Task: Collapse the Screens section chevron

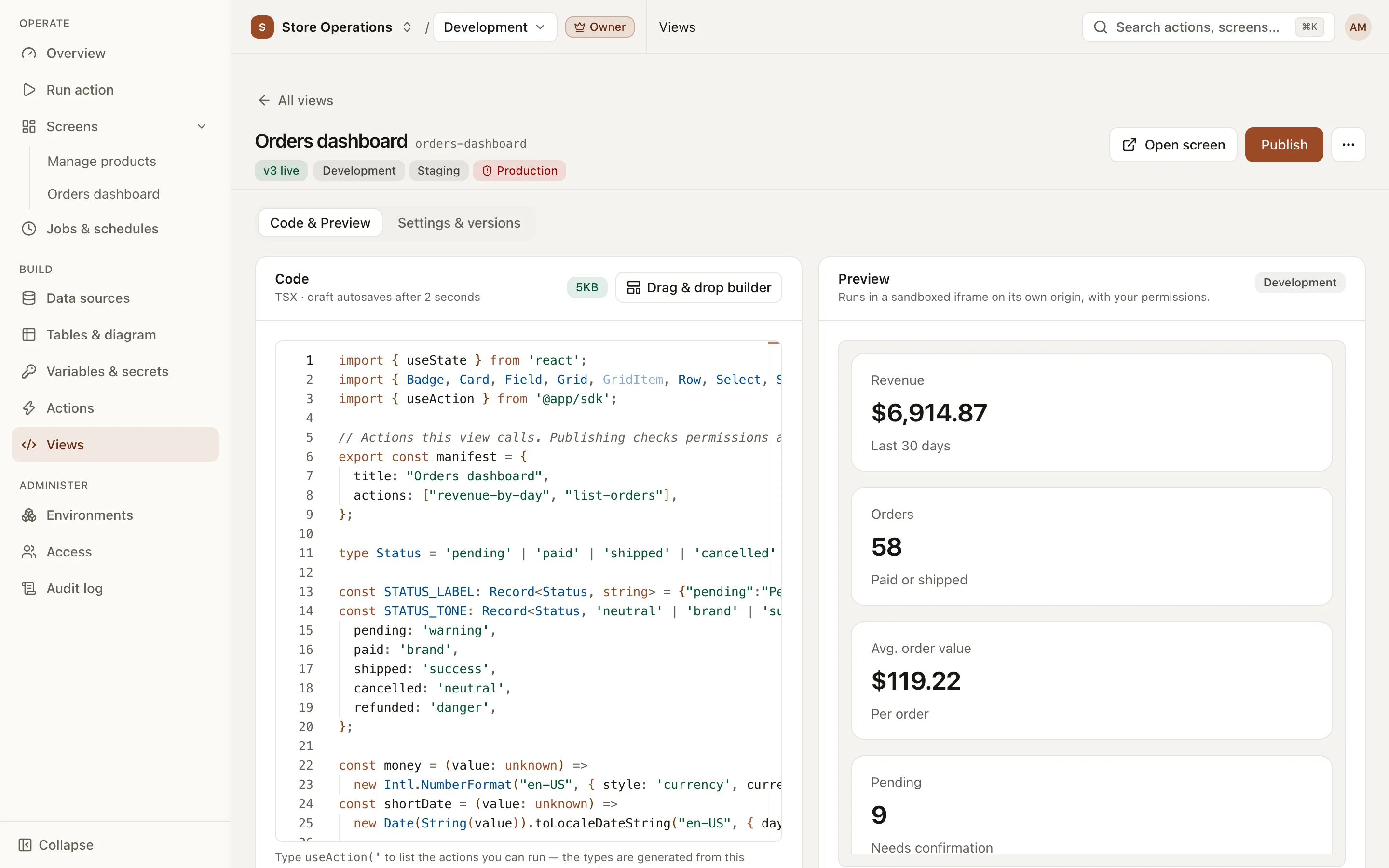Action: tap(202, 126)
